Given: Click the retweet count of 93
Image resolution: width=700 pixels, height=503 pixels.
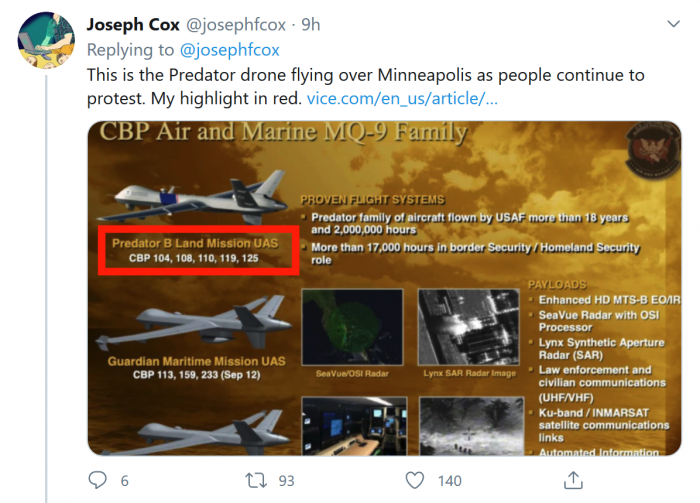Looking at the screenshot, I should (286, 481).
